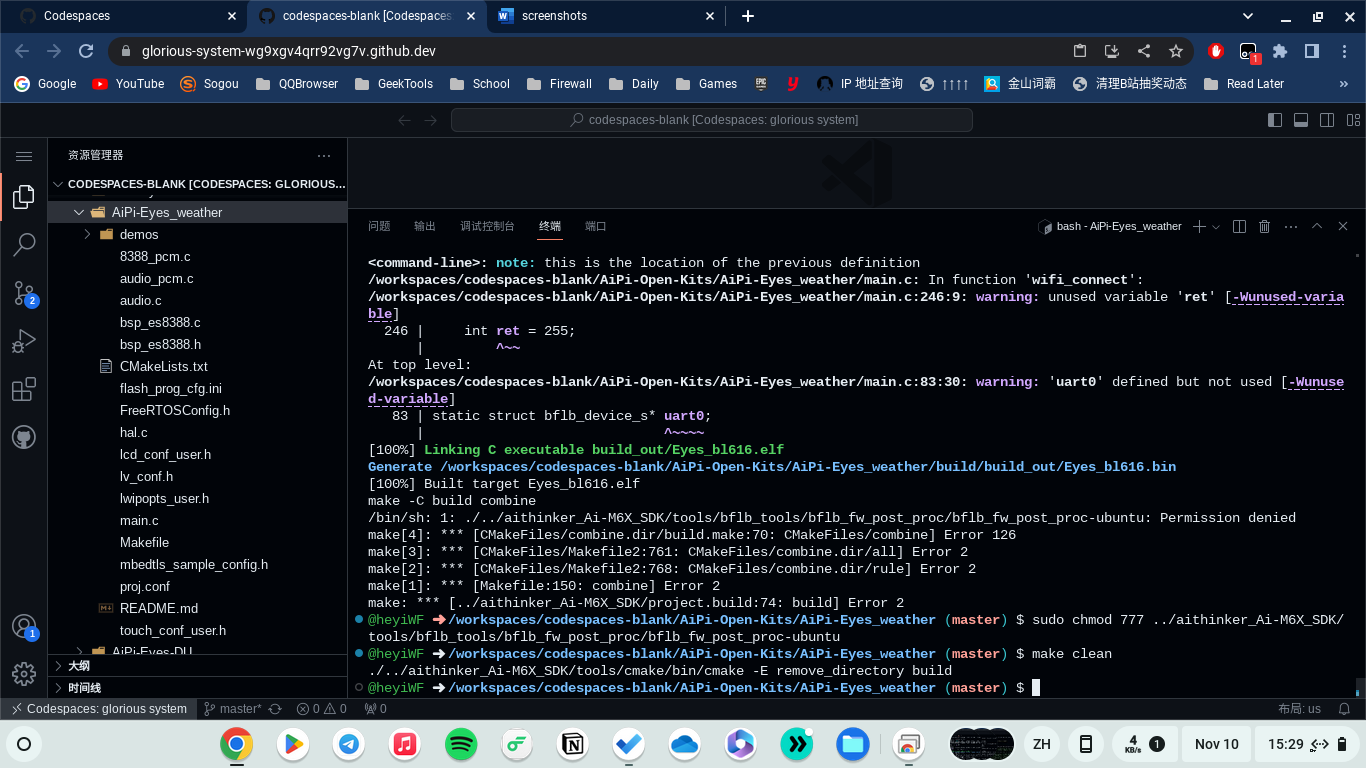
Task: Click the new terminal plus icon
Action: click(x=1199, y=227)
